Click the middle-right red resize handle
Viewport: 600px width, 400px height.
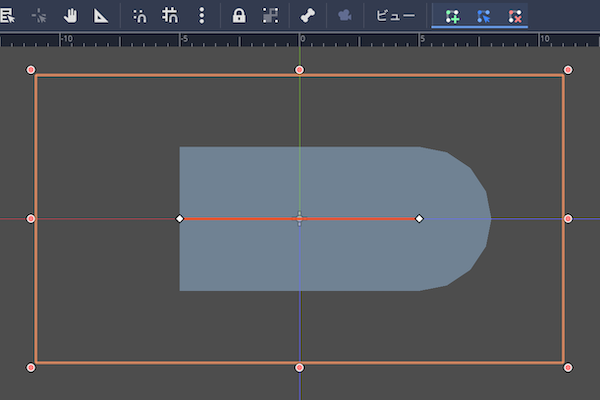(x=568, y=219)
